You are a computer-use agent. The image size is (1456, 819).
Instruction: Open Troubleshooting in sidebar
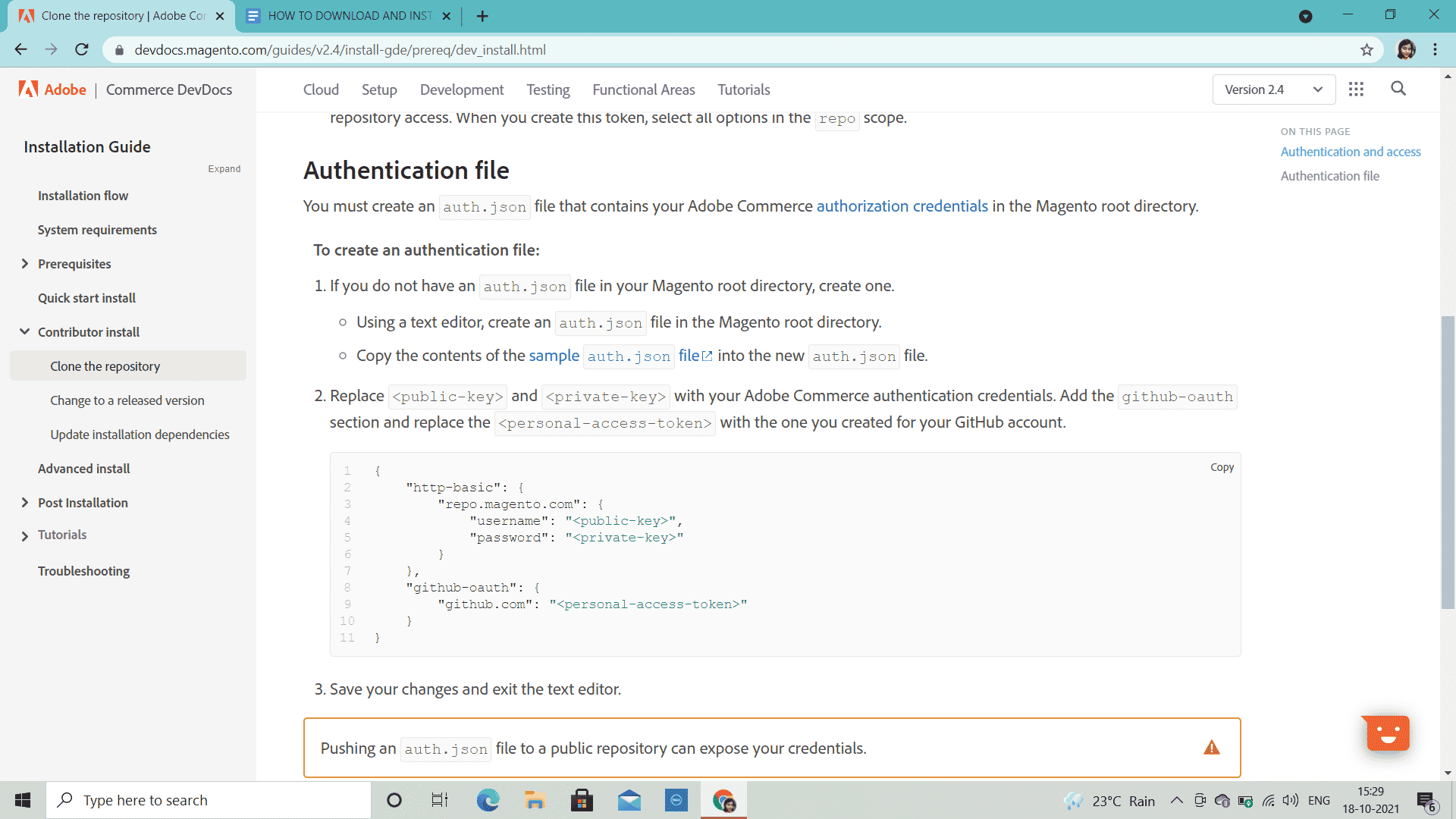84,571
